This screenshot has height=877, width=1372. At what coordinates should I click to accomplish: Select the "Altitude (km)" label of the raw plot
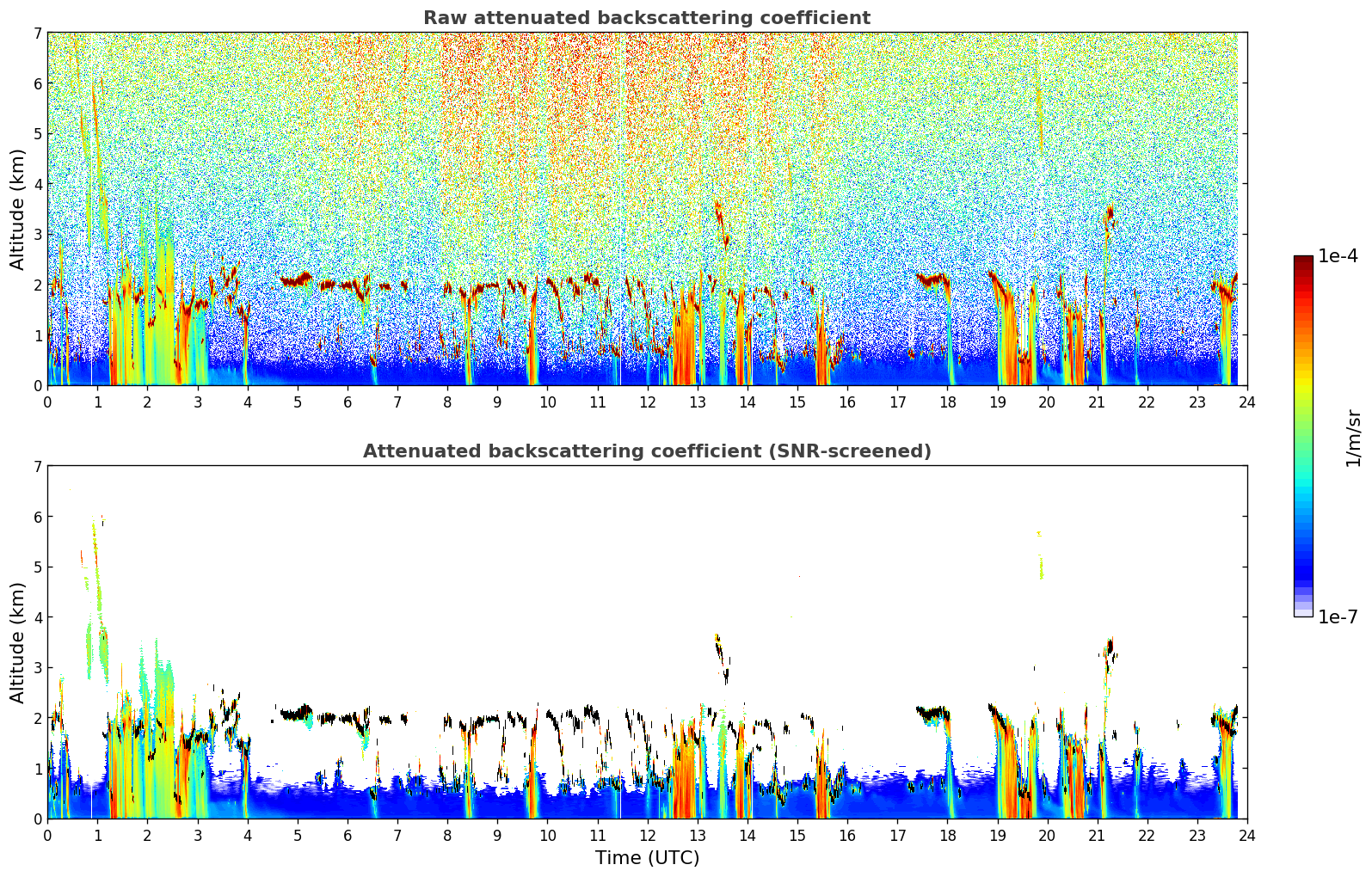tap(18, 209)
